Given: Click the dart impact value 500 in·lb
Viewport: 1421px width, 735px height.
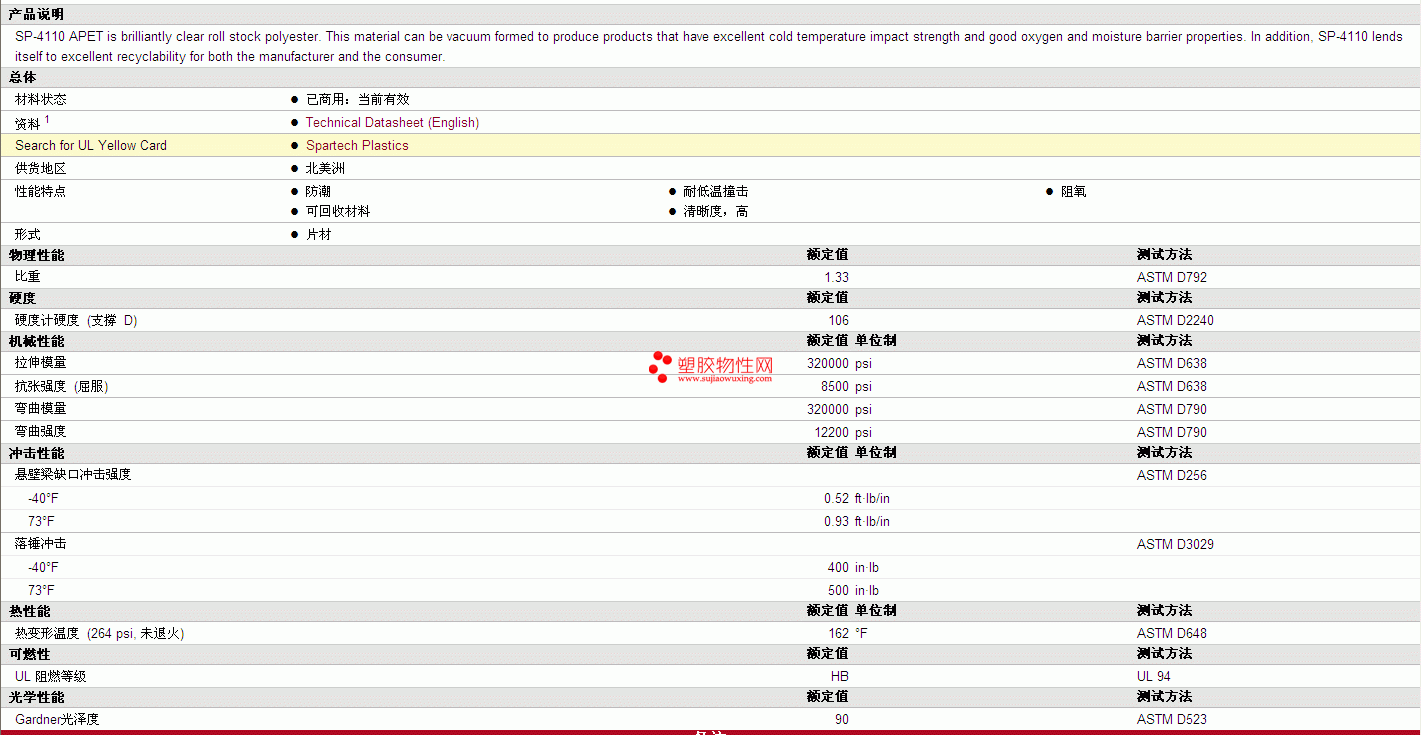Looking at the screenshot, I should click(854, 590).
